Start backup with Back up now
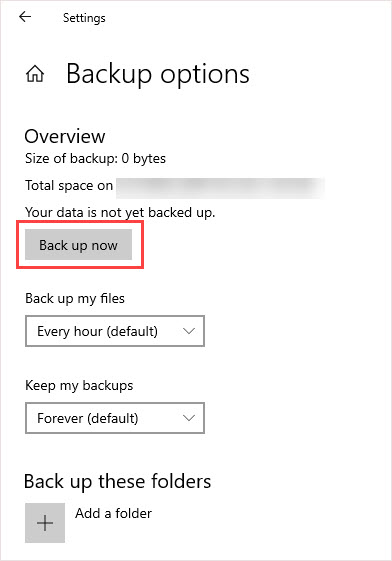Viewport: 392px width, 561px height. tap(78, 245)
